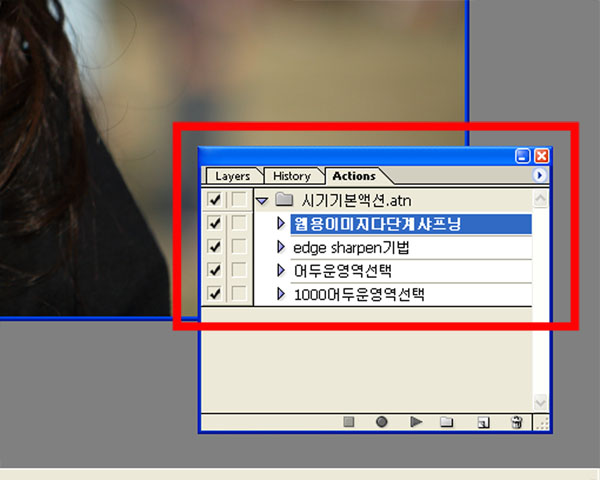This screenshot has height=480, width=600.
Task: Toggle dialog box for edge sharpen기법
Action: [x=239, y=247]
